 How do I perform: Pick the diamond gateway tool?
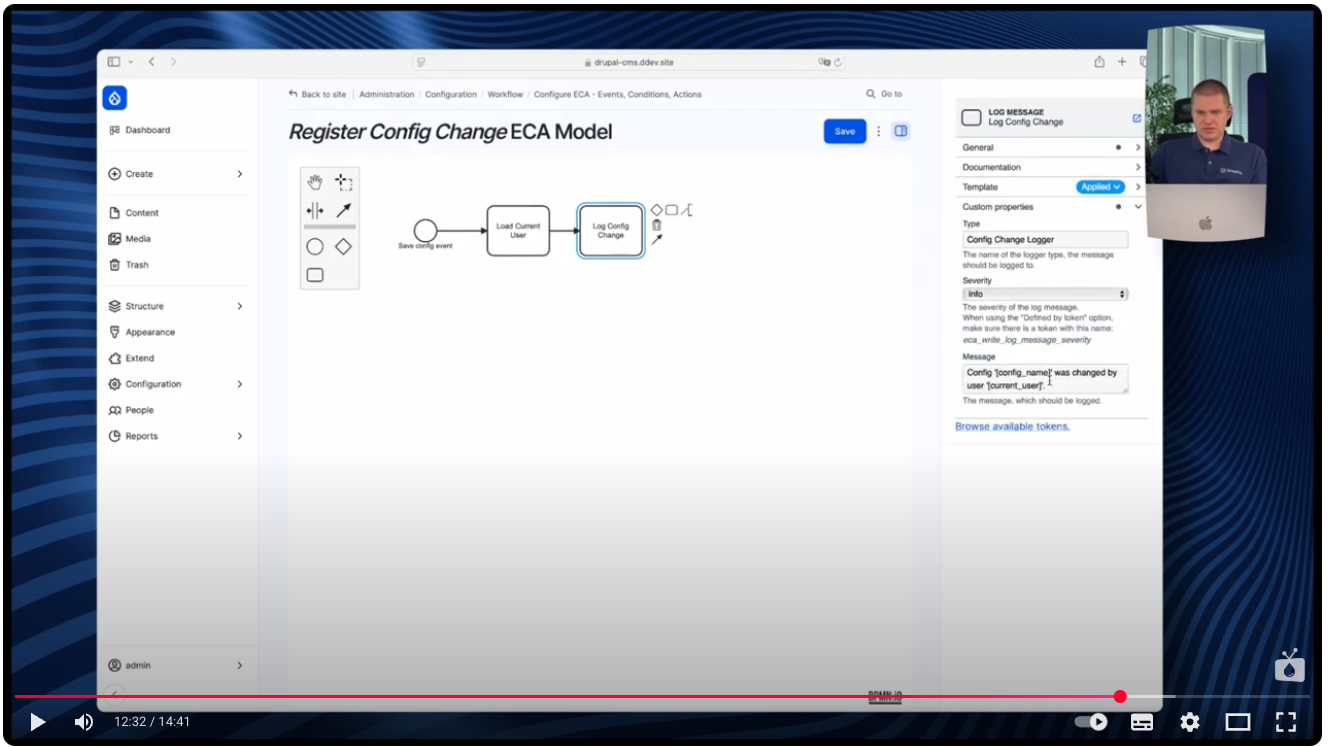tap(343, 245)
